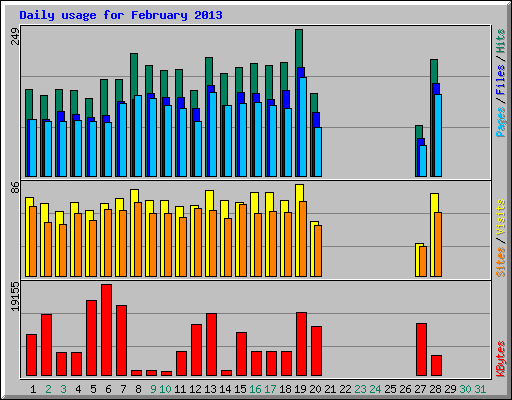Click day label '30' on the x-axis

[x=465, y=389]
